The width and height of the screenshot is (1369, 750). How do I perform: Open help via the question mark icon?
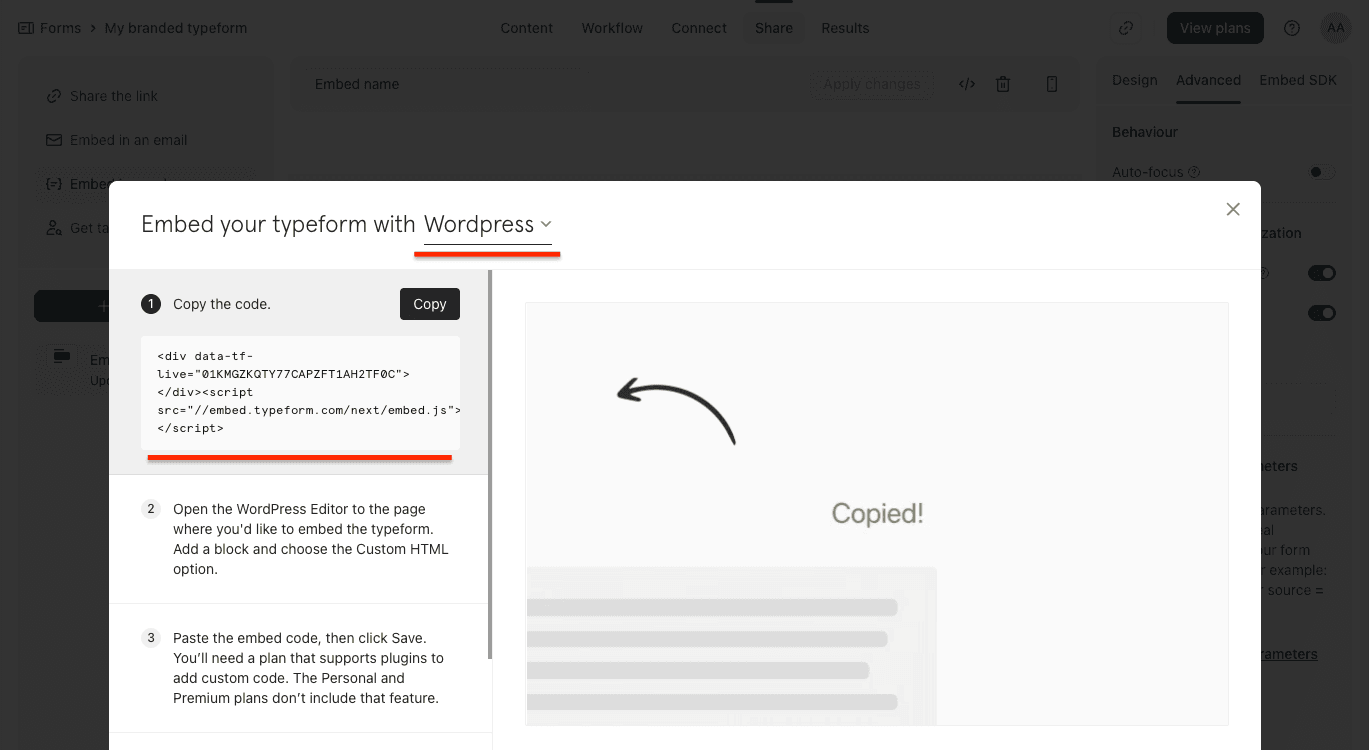1291,27
